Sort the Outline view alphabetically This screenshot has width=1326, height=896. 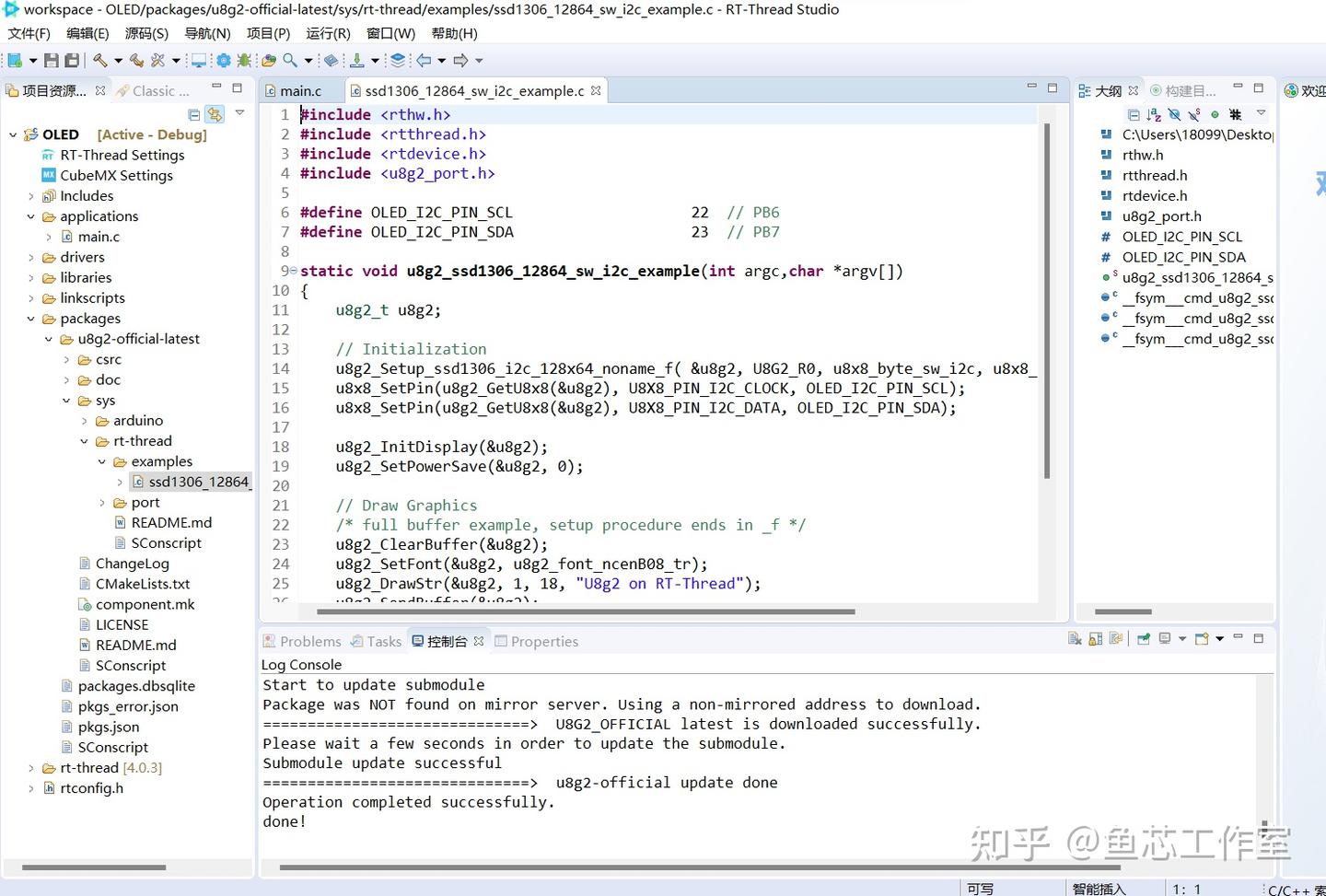coord(1152,114)
